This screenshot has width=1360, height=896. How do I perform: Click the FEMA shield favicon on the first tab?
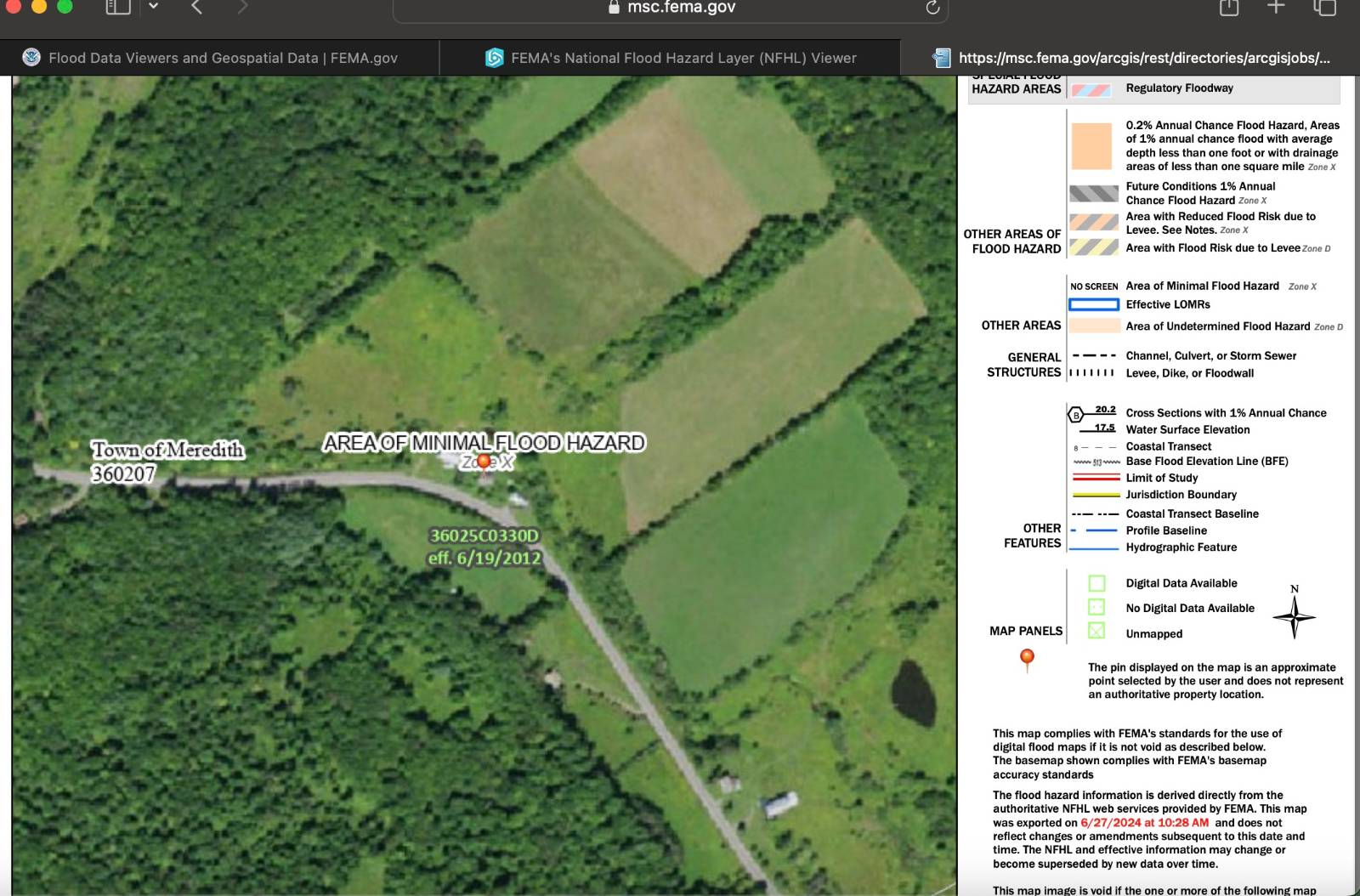pyautogui.click(x=32, y=58)
